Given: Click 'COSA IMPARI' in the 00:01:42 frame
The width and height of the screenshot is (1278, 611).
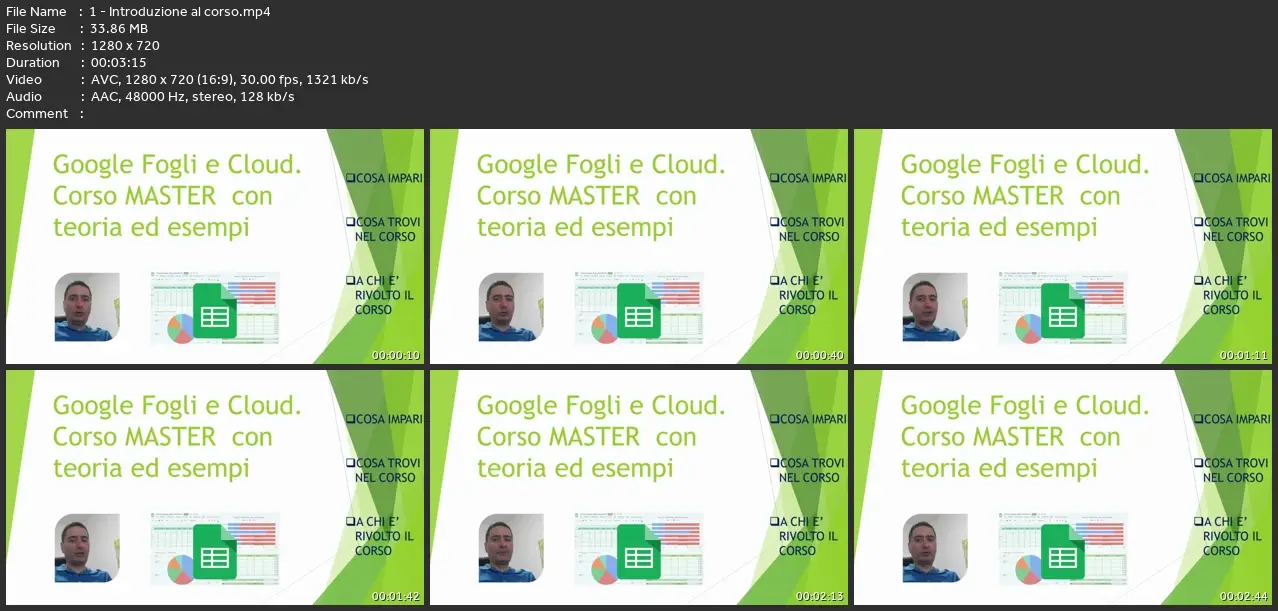Looking at the screenshot, I should tap(385, 420).
